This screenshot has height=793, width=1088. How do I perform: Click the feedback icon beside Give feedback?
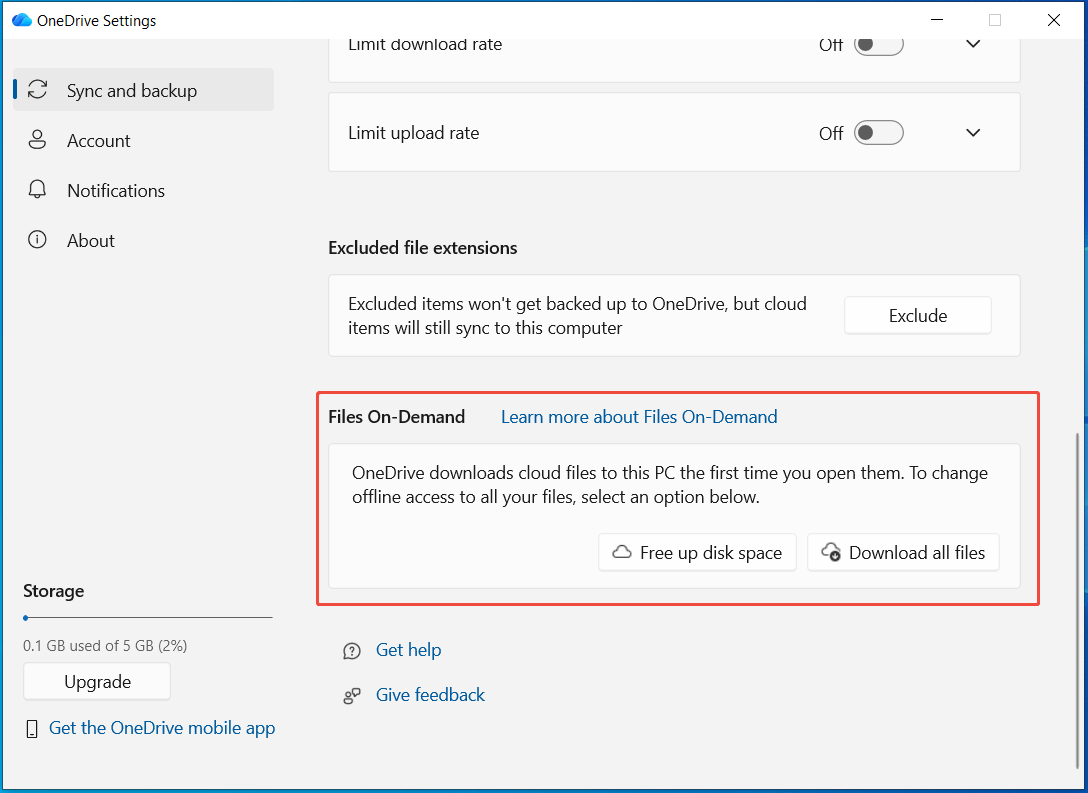tap(351, 695)
